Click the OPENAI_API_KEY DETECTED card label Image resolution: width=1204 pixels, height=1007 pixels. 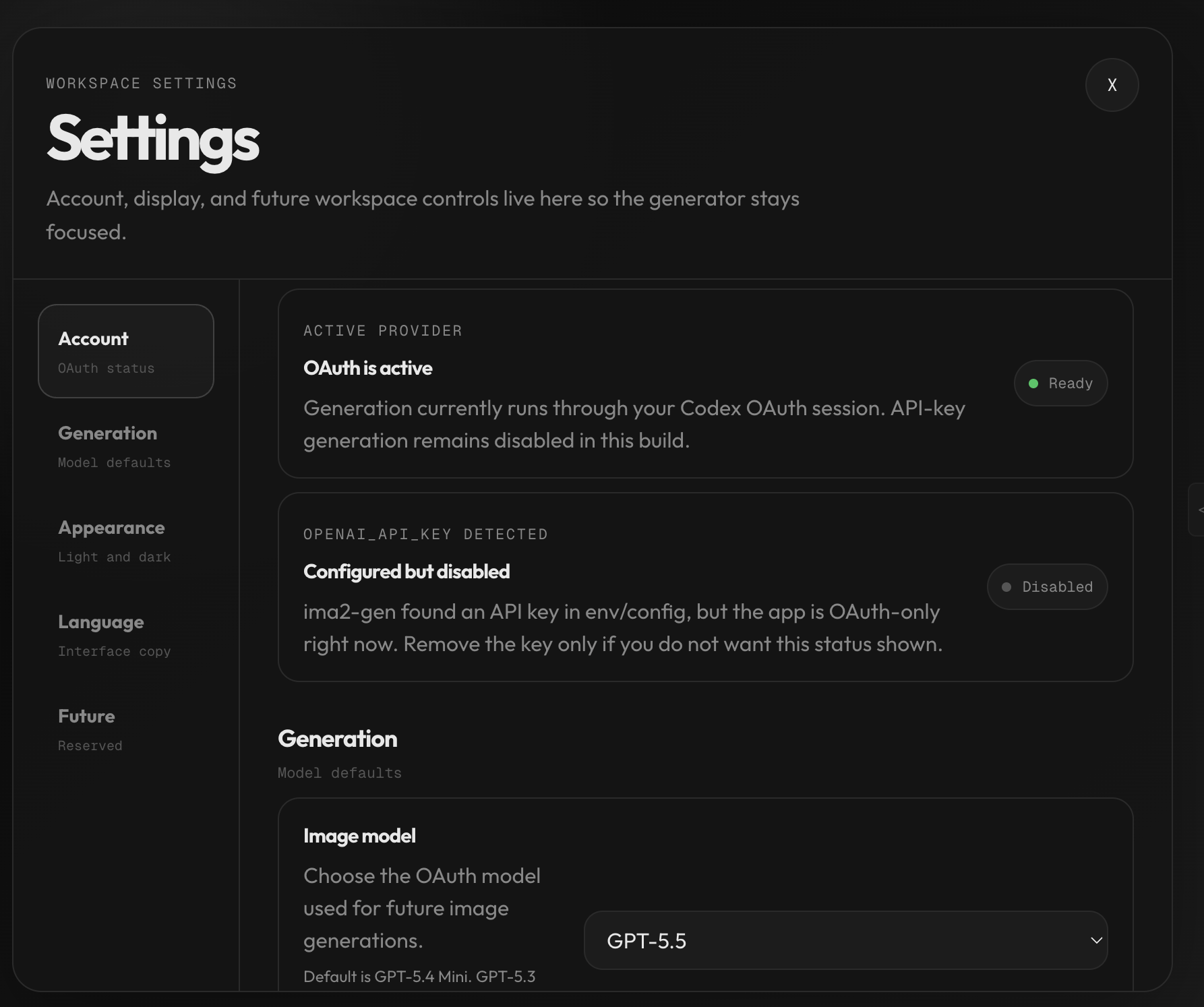point(425,535)
